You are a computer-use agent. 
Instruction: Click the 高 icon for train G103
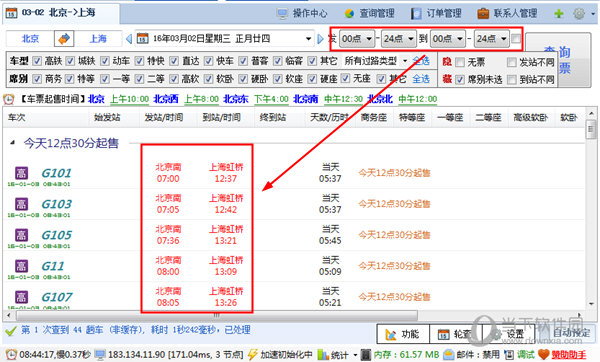tap(21, 204)
